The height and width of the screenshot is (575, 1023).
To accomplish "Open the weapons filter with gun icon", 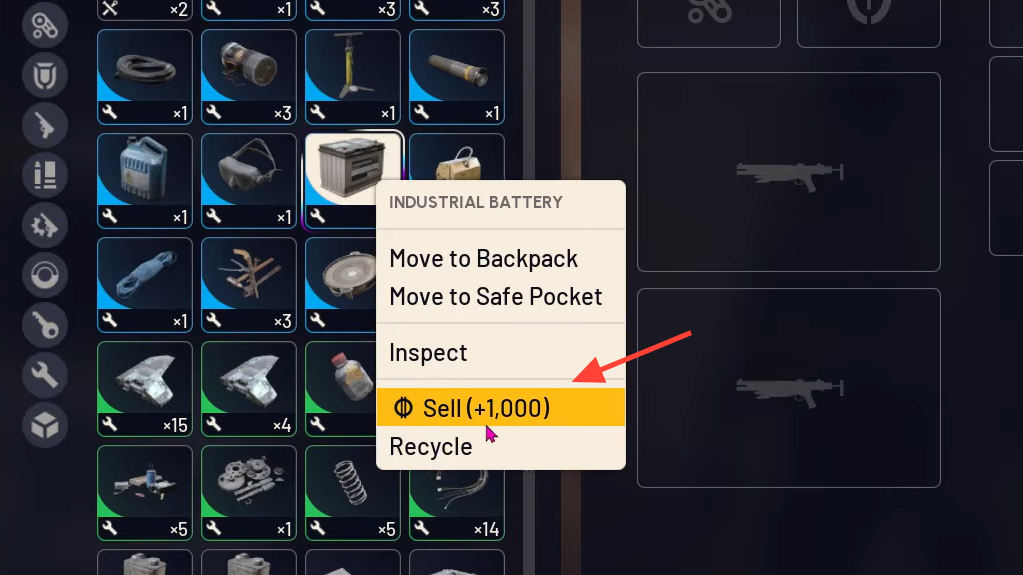I will coord(44,125).
